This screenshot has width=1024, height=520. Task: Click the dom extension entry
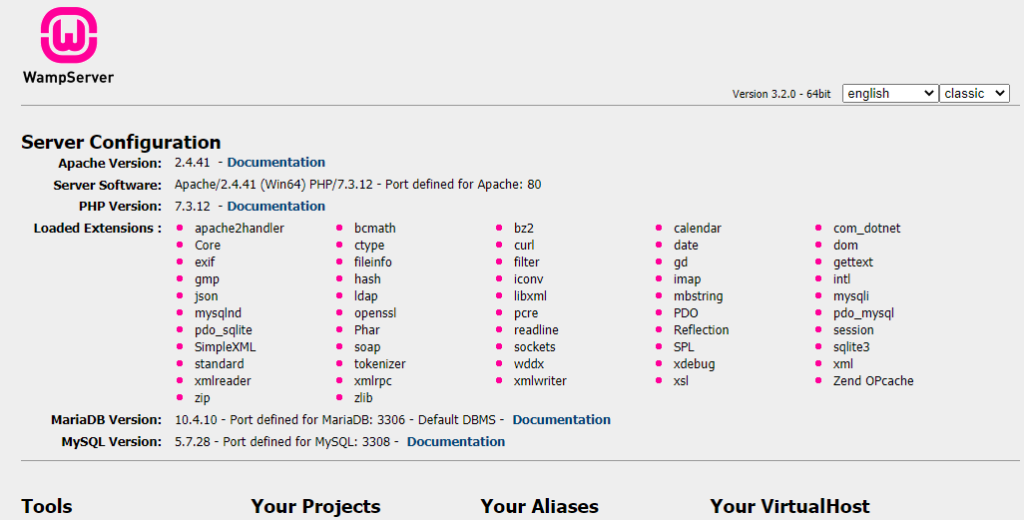pyautogui.click(x=846, y=245)
